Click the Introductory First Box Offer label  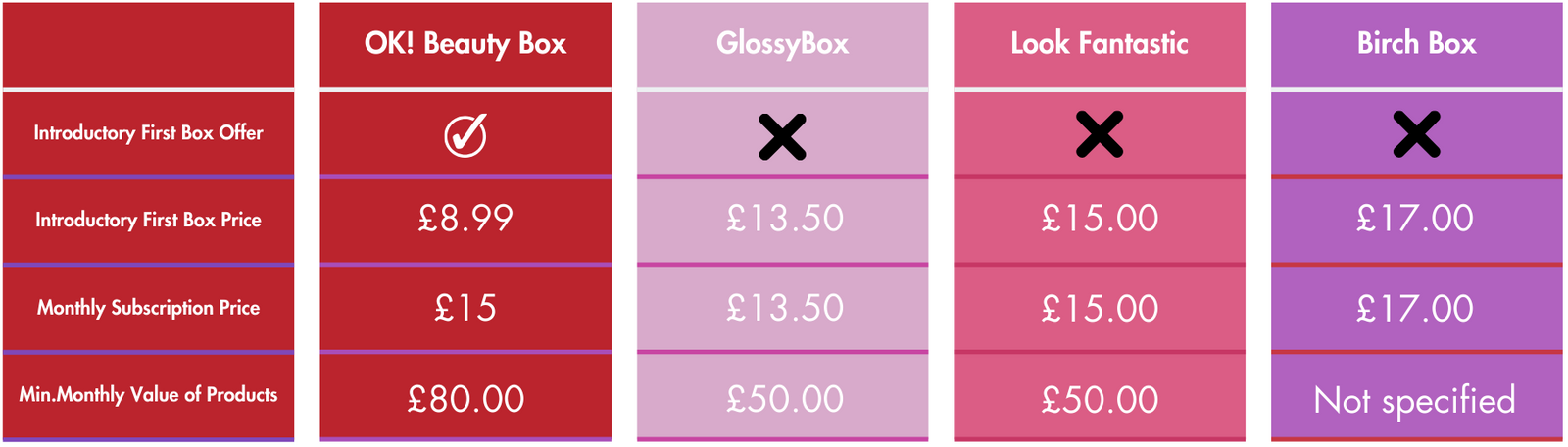[x=149, y=133]
